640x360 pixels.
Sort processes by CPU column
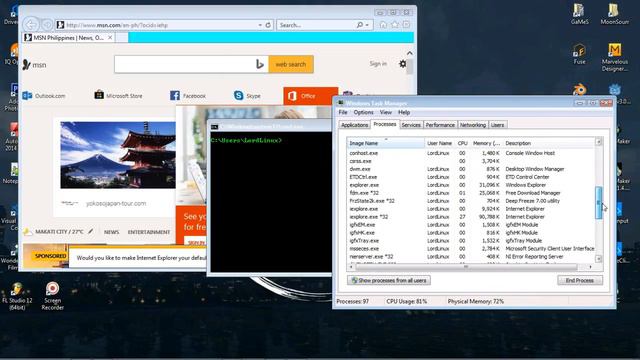462,143
